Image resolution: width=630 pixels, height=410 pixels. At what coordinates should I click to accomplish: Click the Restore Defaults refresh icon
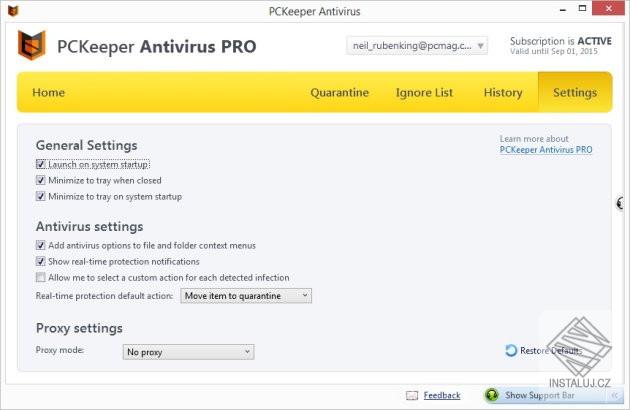click(511, 351)
